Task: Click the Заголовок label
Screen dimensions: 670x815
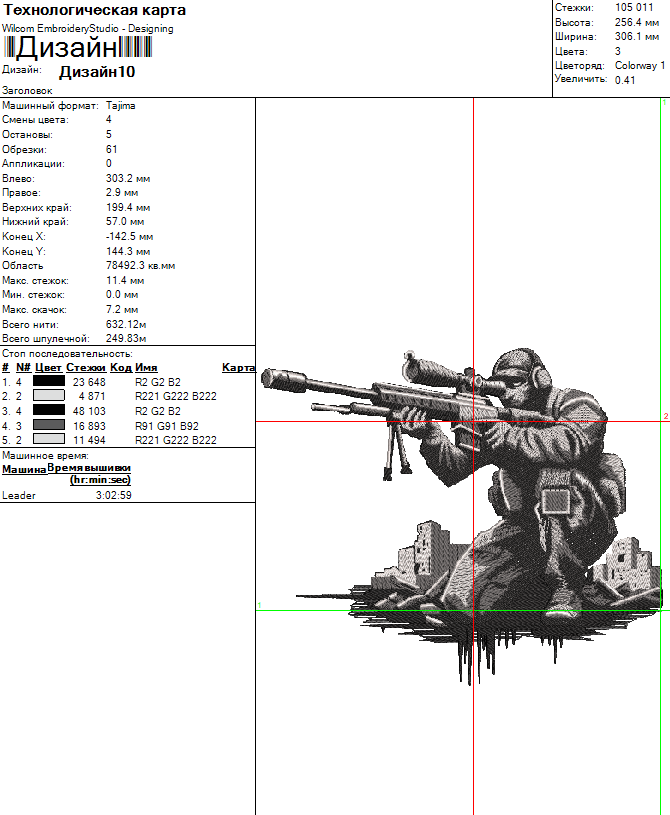Action: 27,90
